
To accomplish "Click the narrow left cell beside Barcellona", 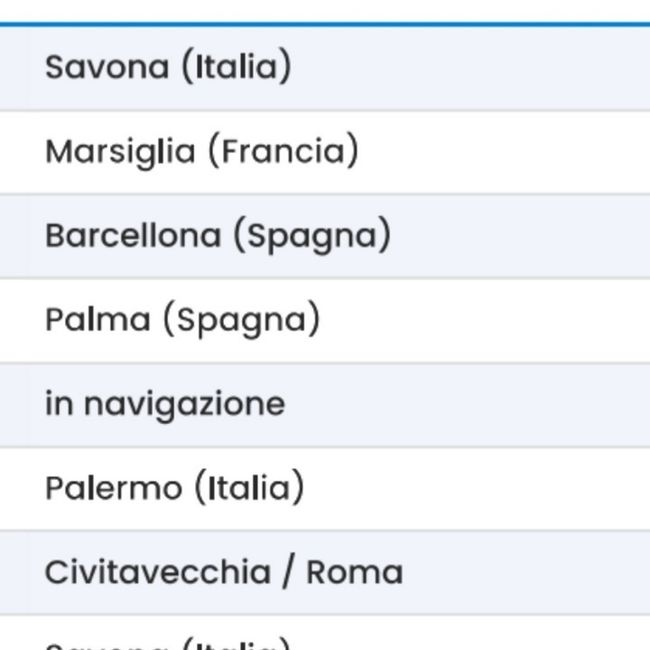I will point(13,236).
